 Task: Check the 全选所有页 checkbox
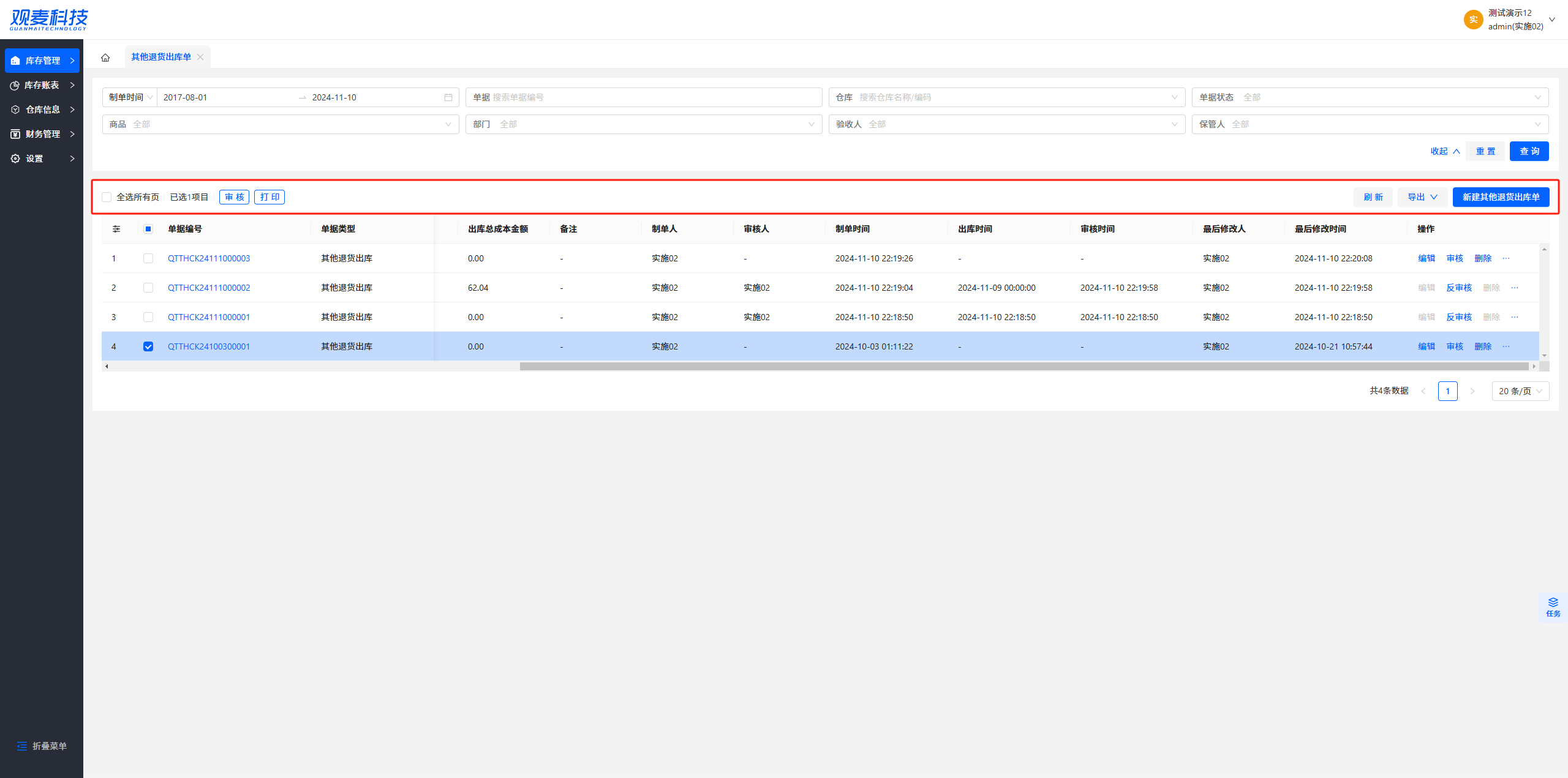click(x=107, y=197)
